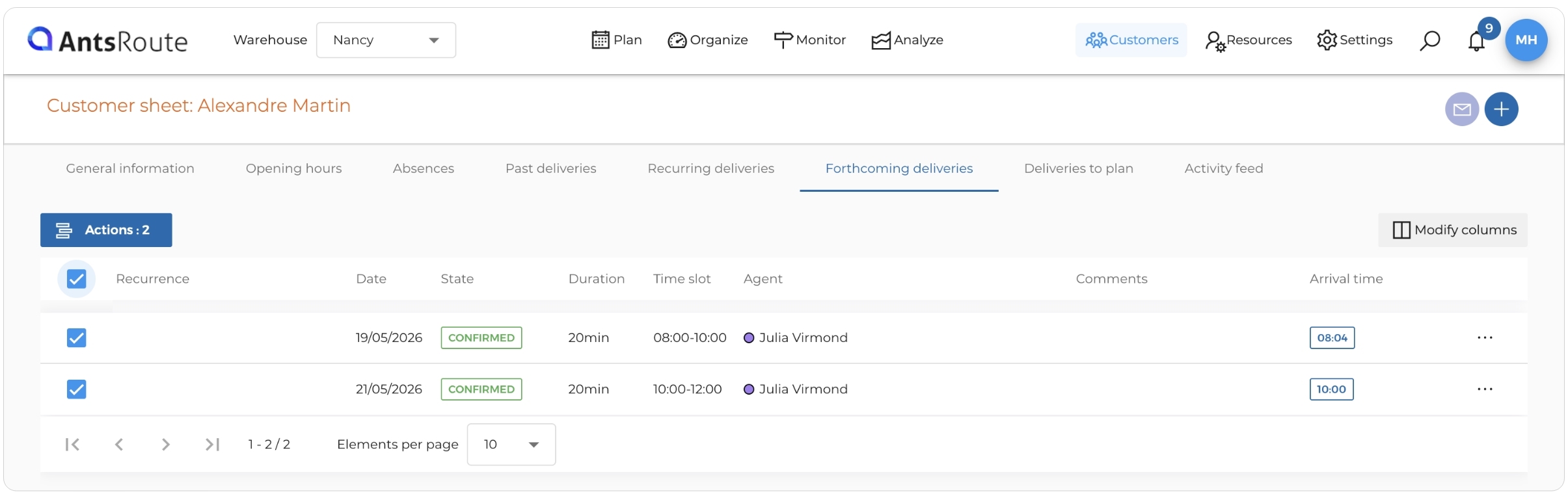Sort by Date column header
The width and height of the screenshot is (1568, 498).
[x=371, y=279]
